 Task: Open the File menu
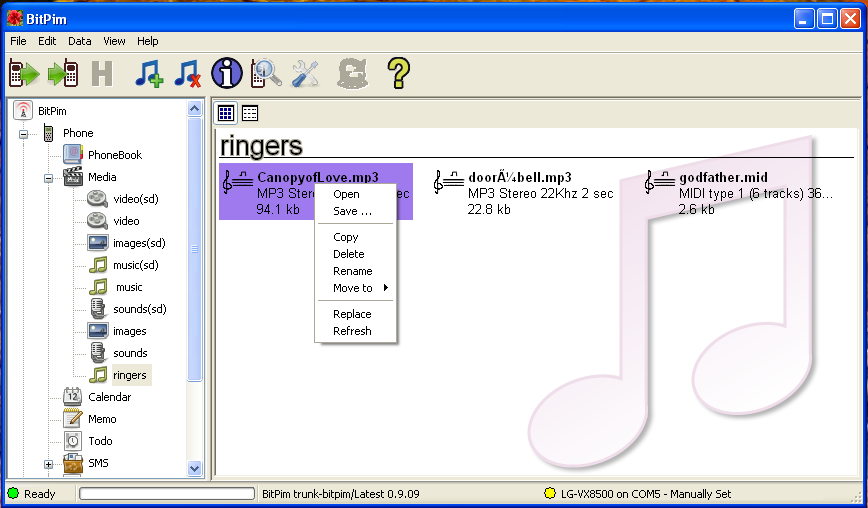(18, 41)
